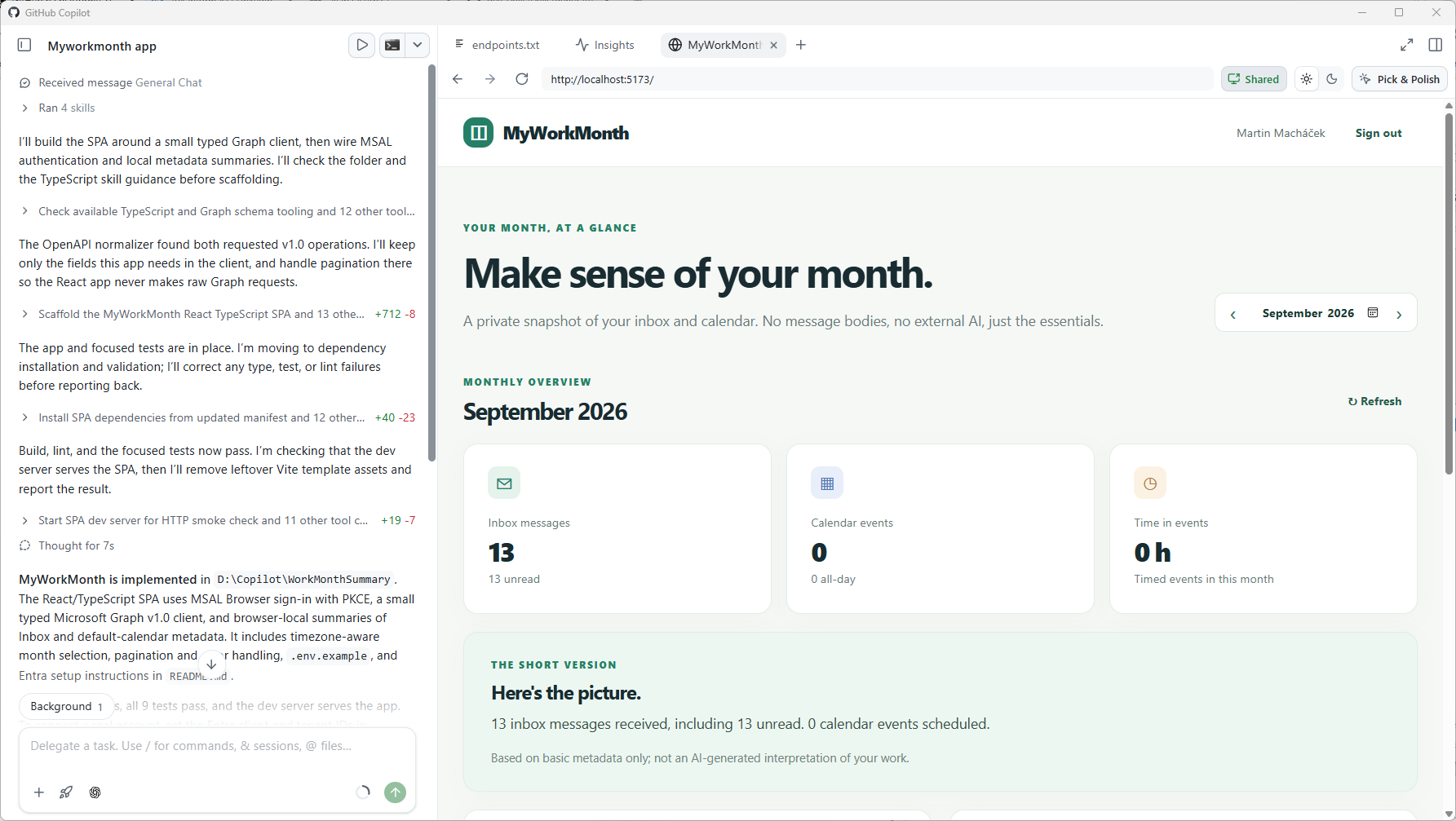The image size is (1456, 821).
Task: Go forward in embedded browser
Action: [x=489, y=79]
